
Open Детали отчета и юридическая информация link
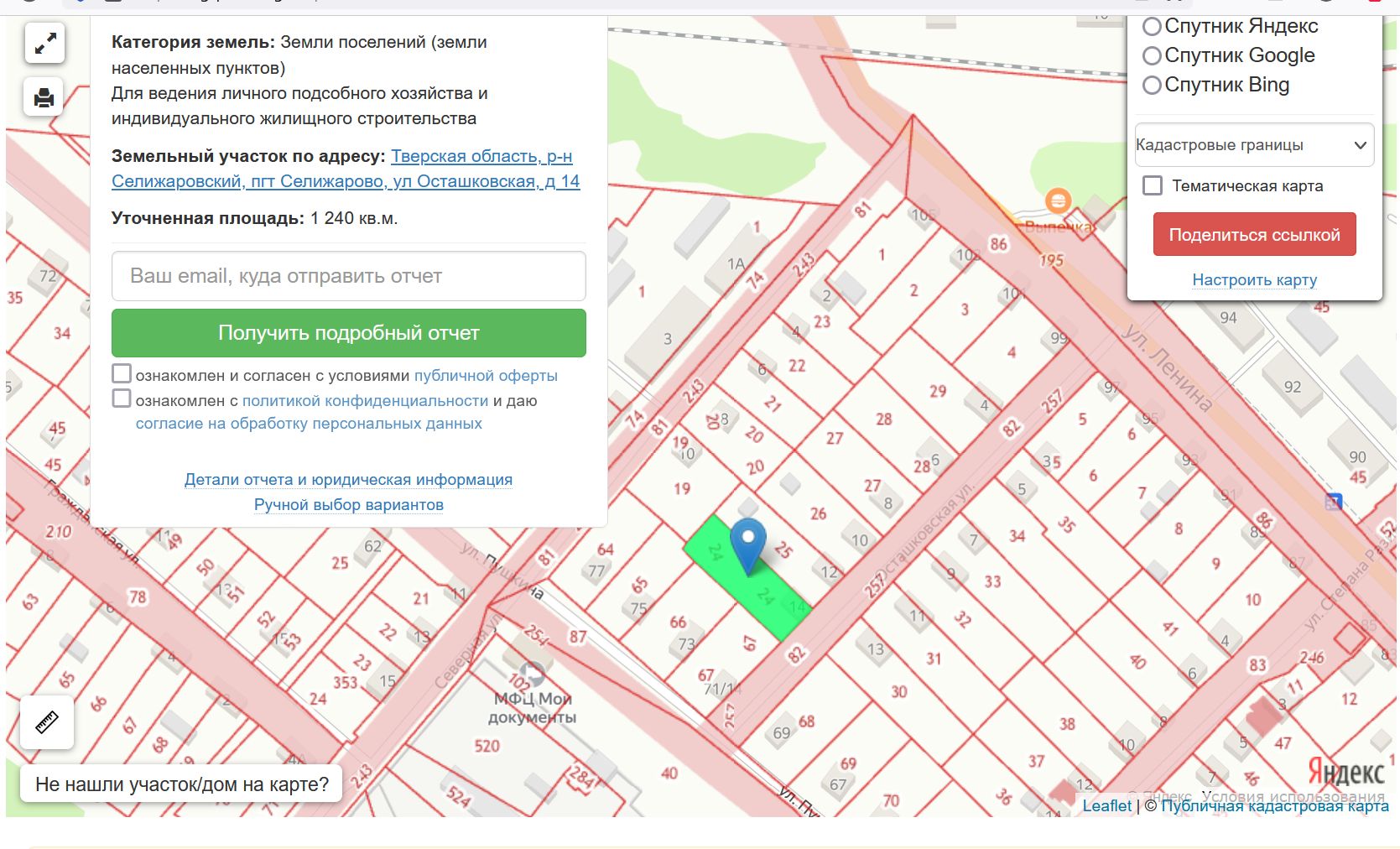coord(348,480)
